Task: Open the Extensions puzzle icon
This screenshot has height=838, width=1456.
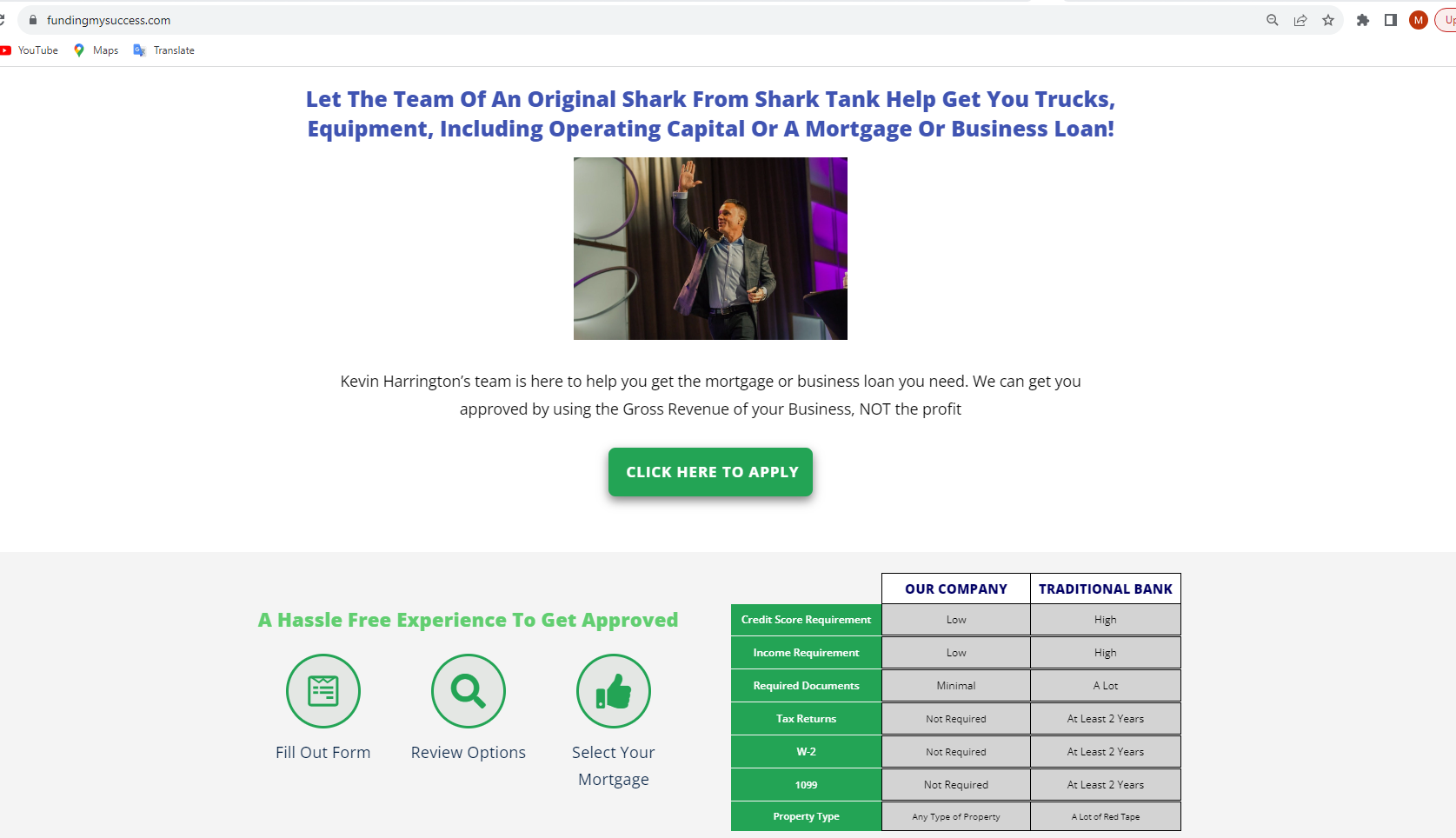Action: click(1363, 20)
